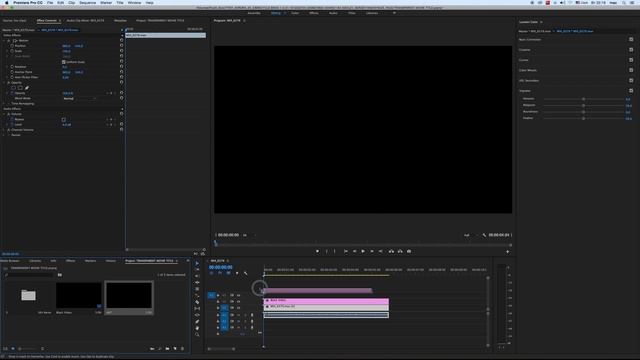Image resolution: width=640 pixels, height=360 pixels.
Task: Switch to Color workspace
Action: (x=295, y=13)
